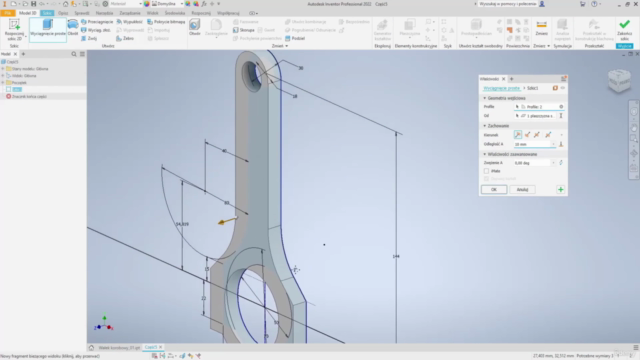Finish sketch with Zakończ szkic checkmark
This screenshot has height=360, width=640.
pos(624,29)
